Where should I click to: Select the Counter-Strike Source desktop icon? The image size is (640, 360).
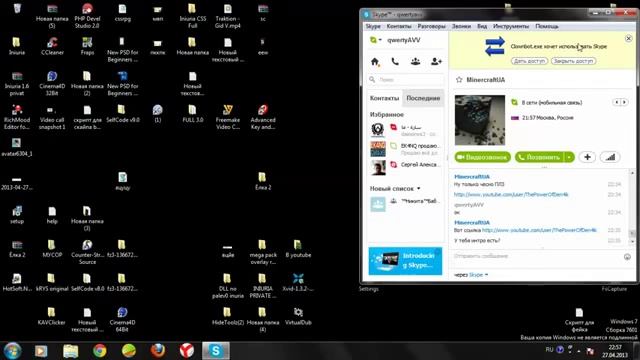point(87,252)
